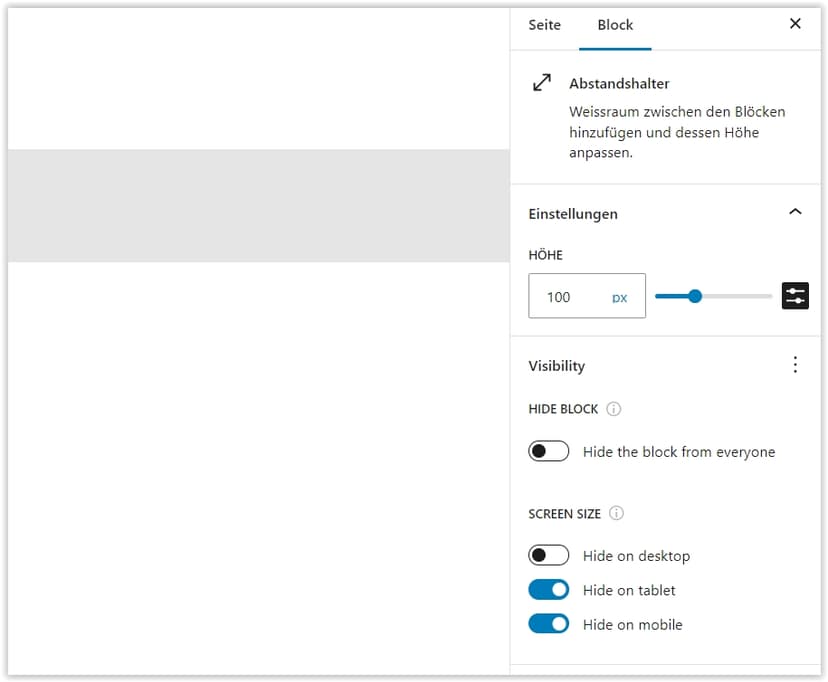Viewport: 828px width, 682px height.
Task: Open the px unit selector
Action: [619, 298]
